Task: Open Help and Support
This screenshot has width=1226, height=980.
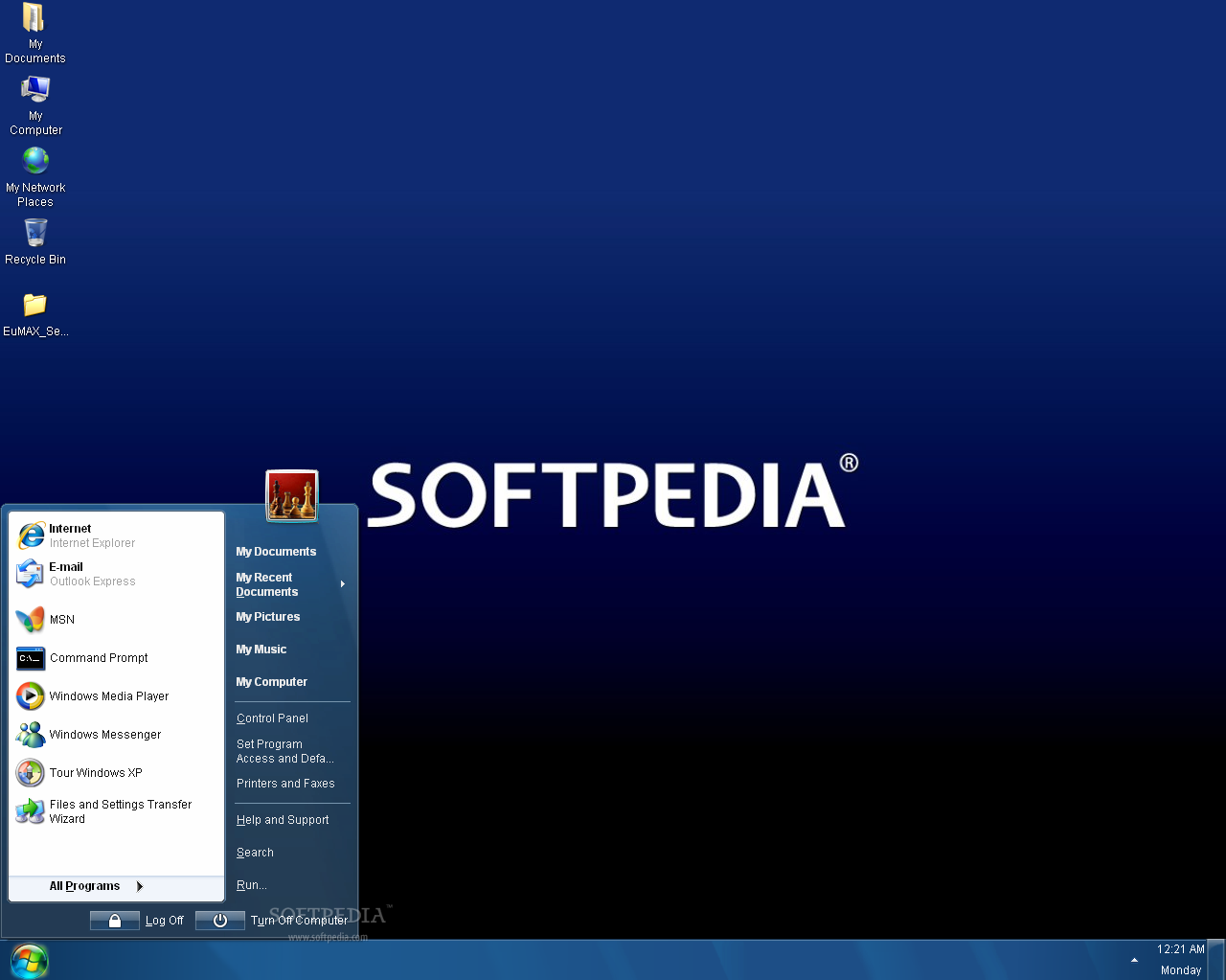Action: pos(283,820)
